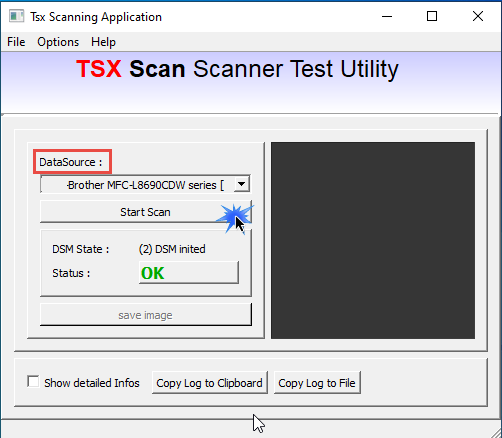502x438 pixels.
Task: Click the DataSource label
Action: (71, 162)
